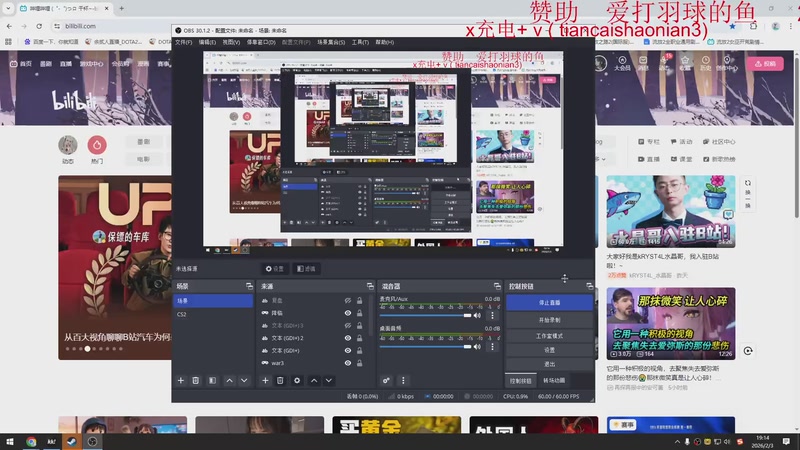Switch to the 控制按钮 tab in OBS controls

520,381
